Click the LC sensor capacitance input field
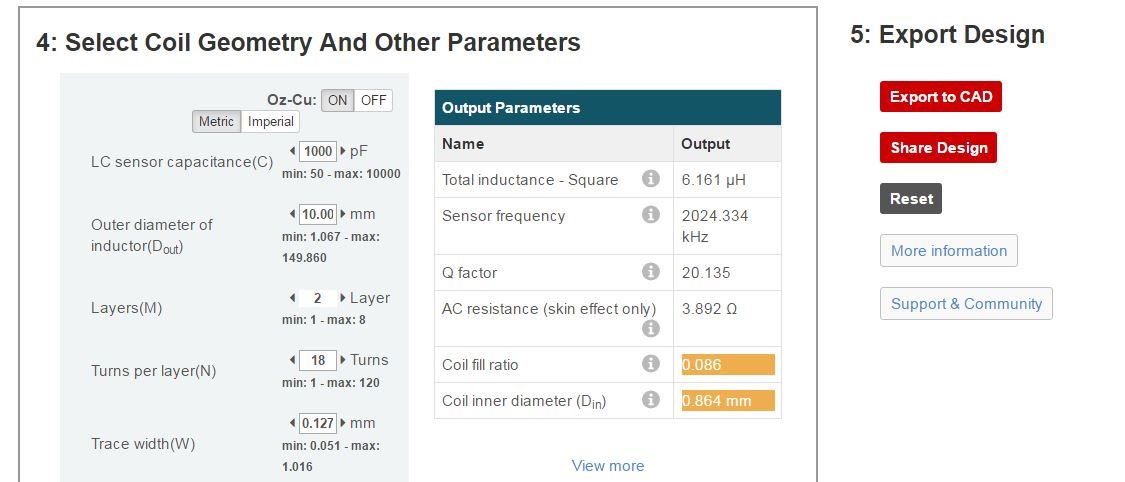Image resolution: width=1125 pixels, height=482 pixels. click(319, 151)
